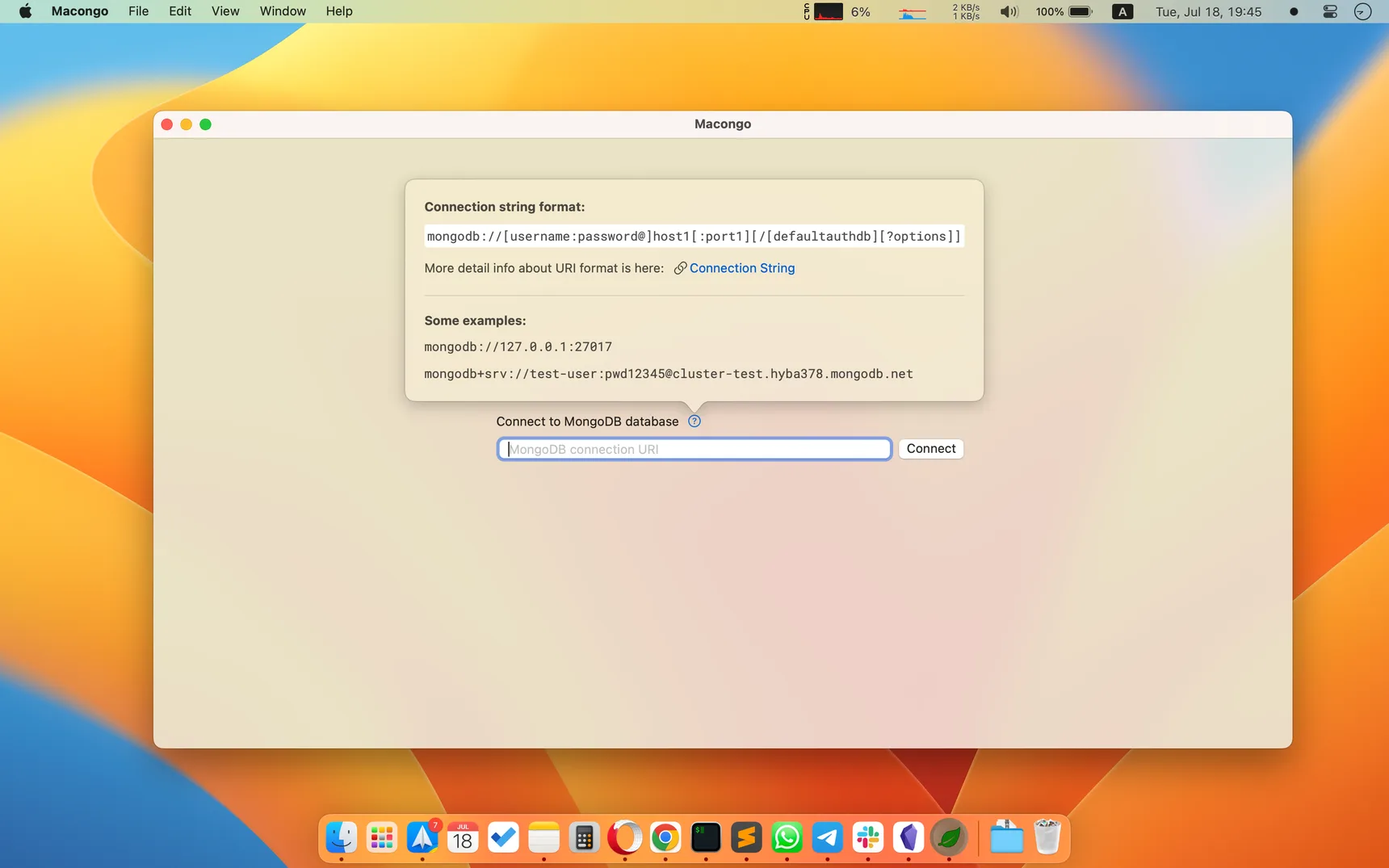Open Telegram from the Dock
The width and height of the screenshot is (1389, 868).
(x=827, y=838)
